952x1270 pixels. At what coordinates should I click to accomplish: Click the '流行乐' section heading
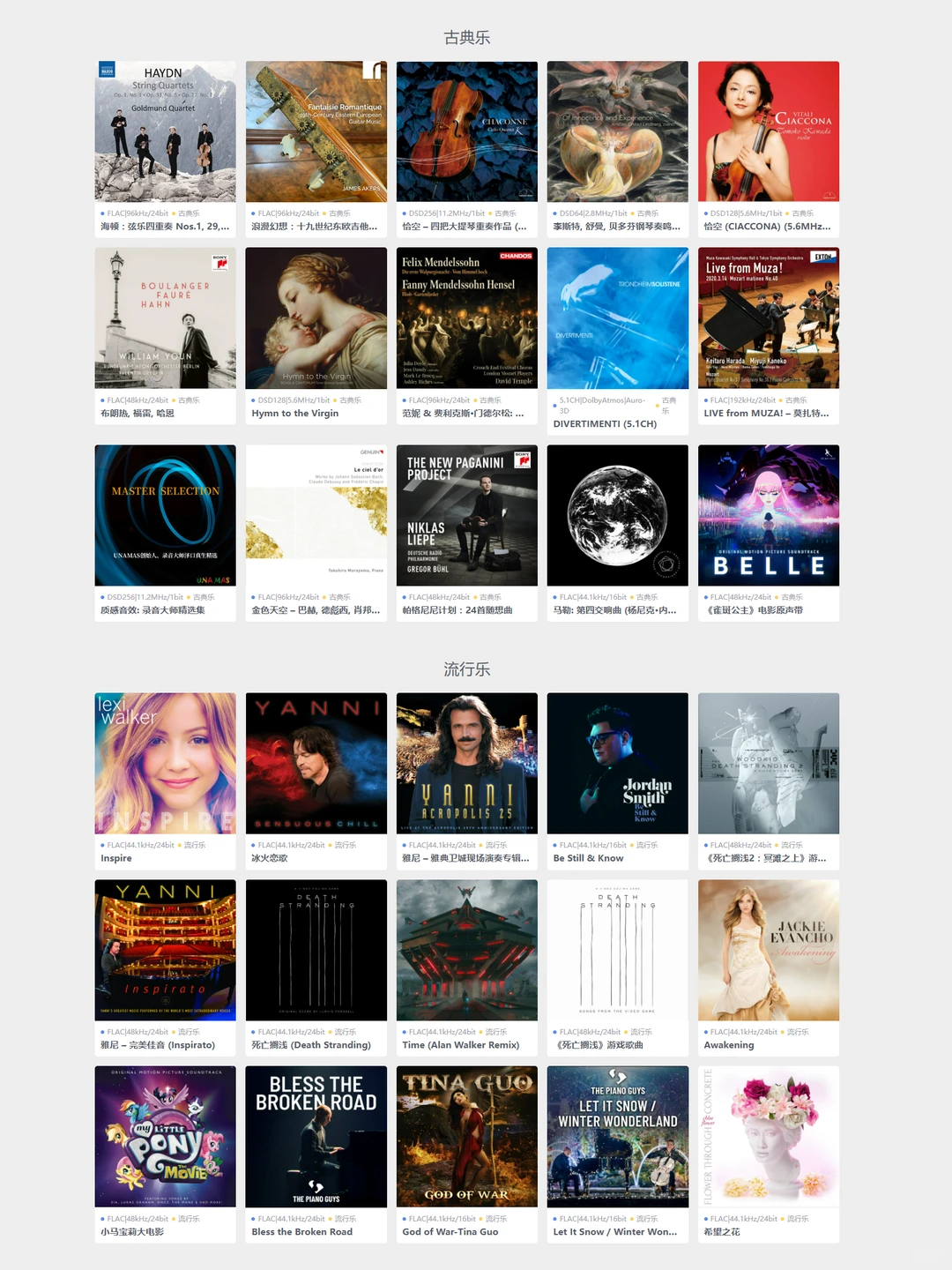(x=467, y=669)
